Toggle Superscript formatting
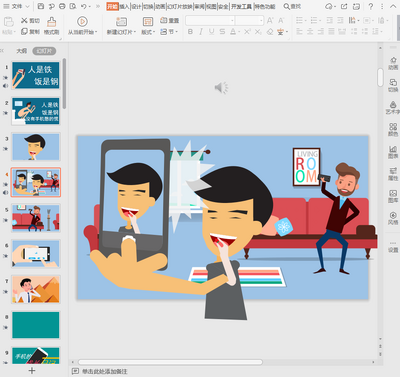Image resolution: width=400 pixels, height=377 pixels. coord(247,32)
